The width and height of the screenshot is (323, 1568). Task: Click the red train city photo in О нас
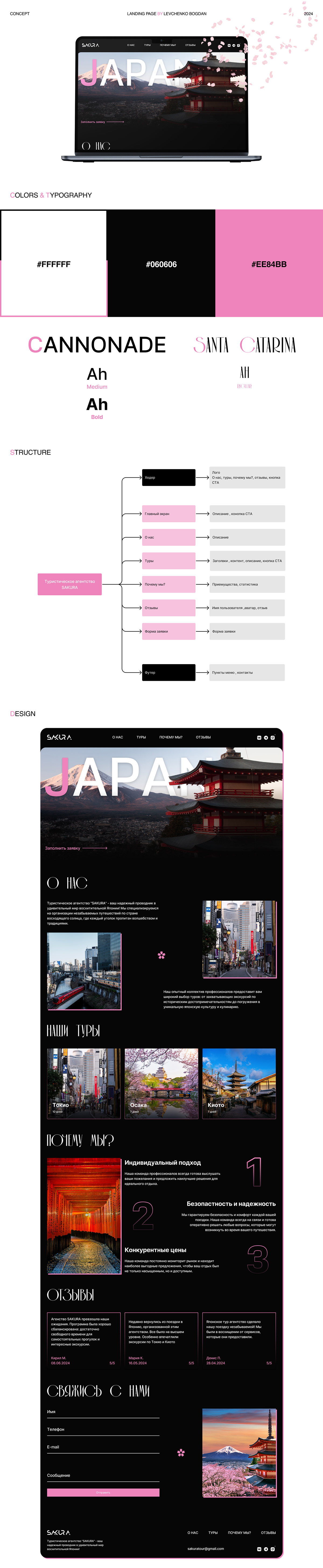(84, 972)
